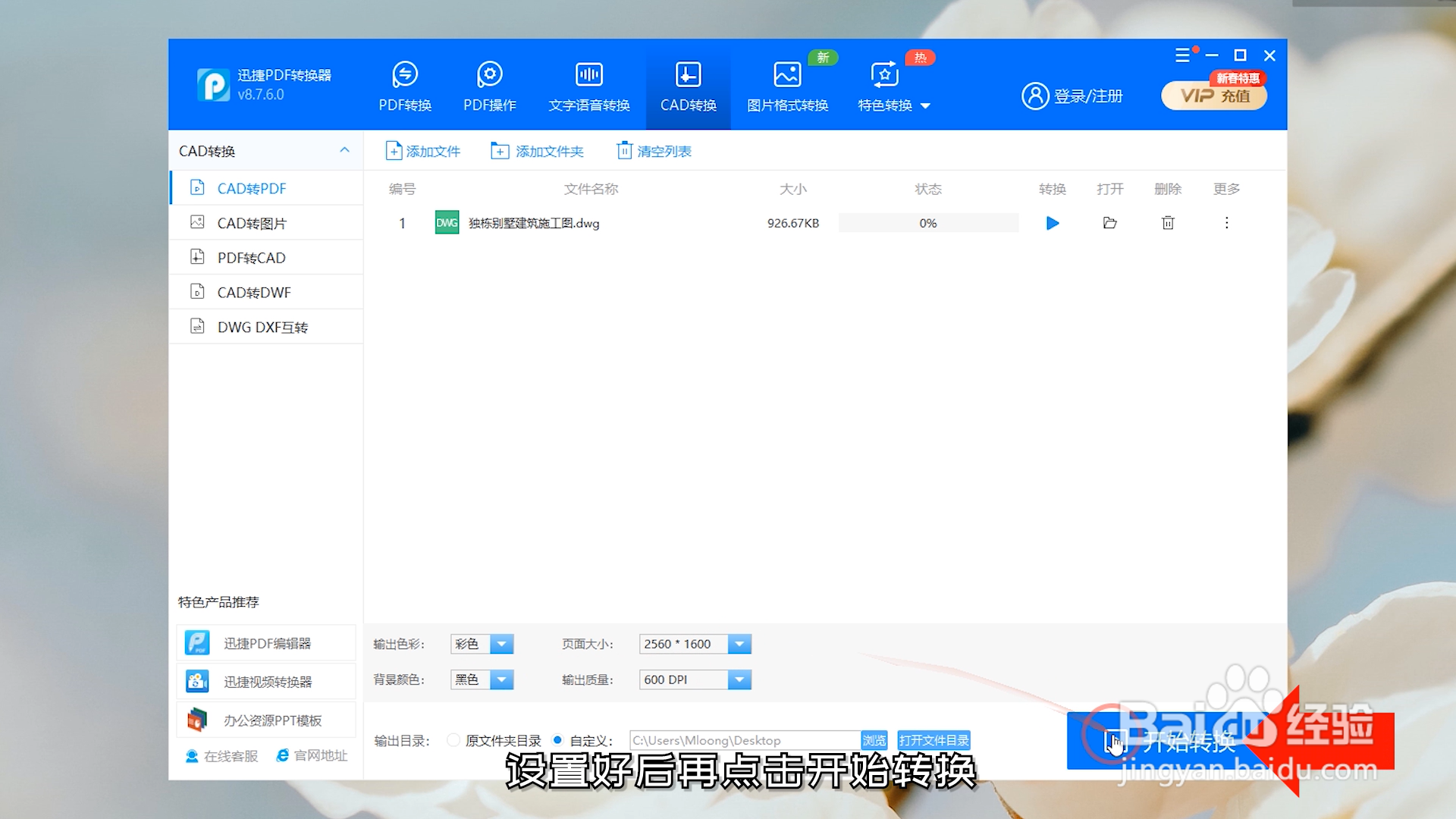
Task: Open the PDF操作 tab icon
Action: click(490, 74)
